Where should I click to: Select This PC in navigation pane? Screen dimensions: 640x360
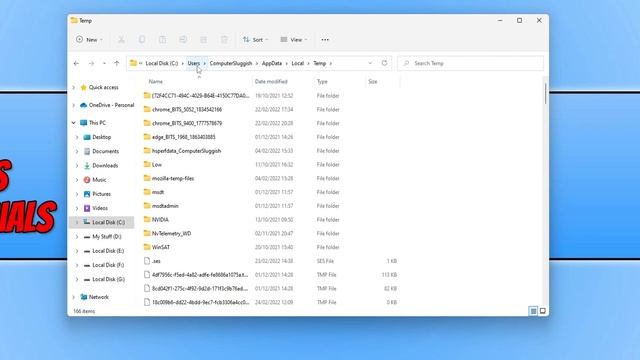93,122
